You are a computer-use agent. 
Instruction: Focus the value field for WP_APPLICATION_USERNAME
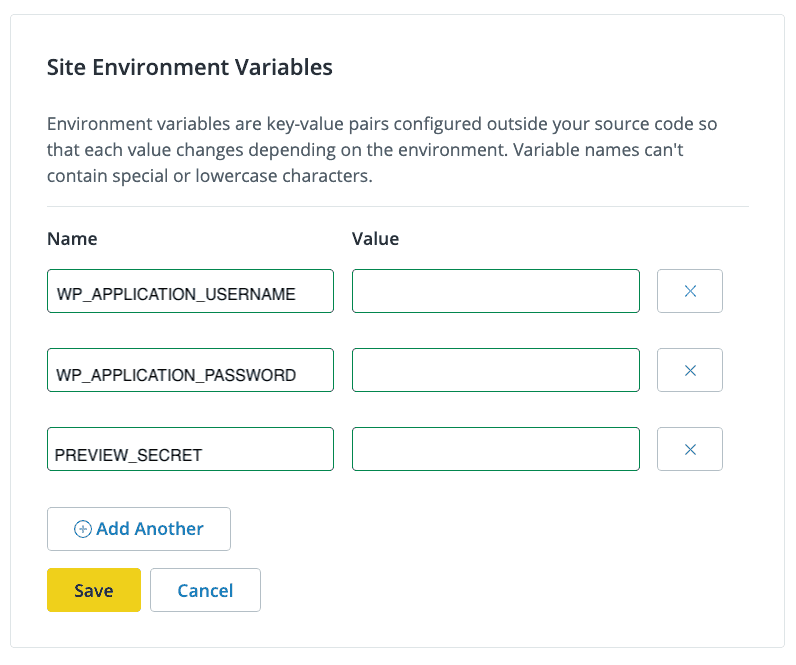tap(495, 291)
